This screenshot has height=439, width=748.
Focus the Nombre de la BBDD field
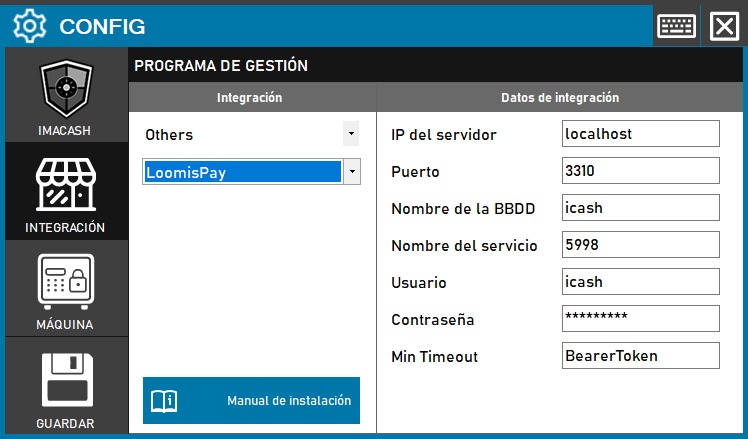641,208
